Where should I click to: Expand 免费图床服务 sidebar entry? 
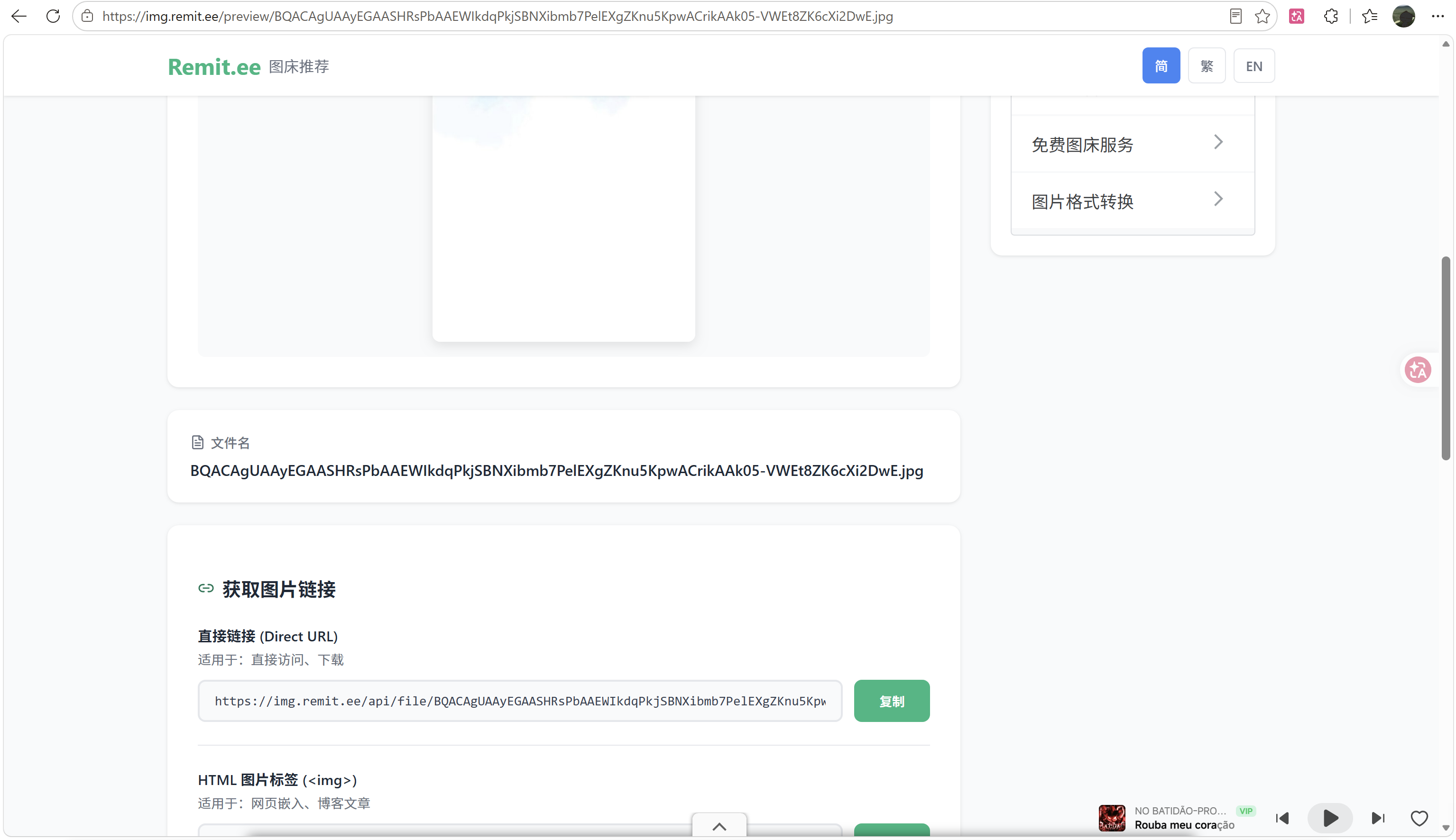1132,144
